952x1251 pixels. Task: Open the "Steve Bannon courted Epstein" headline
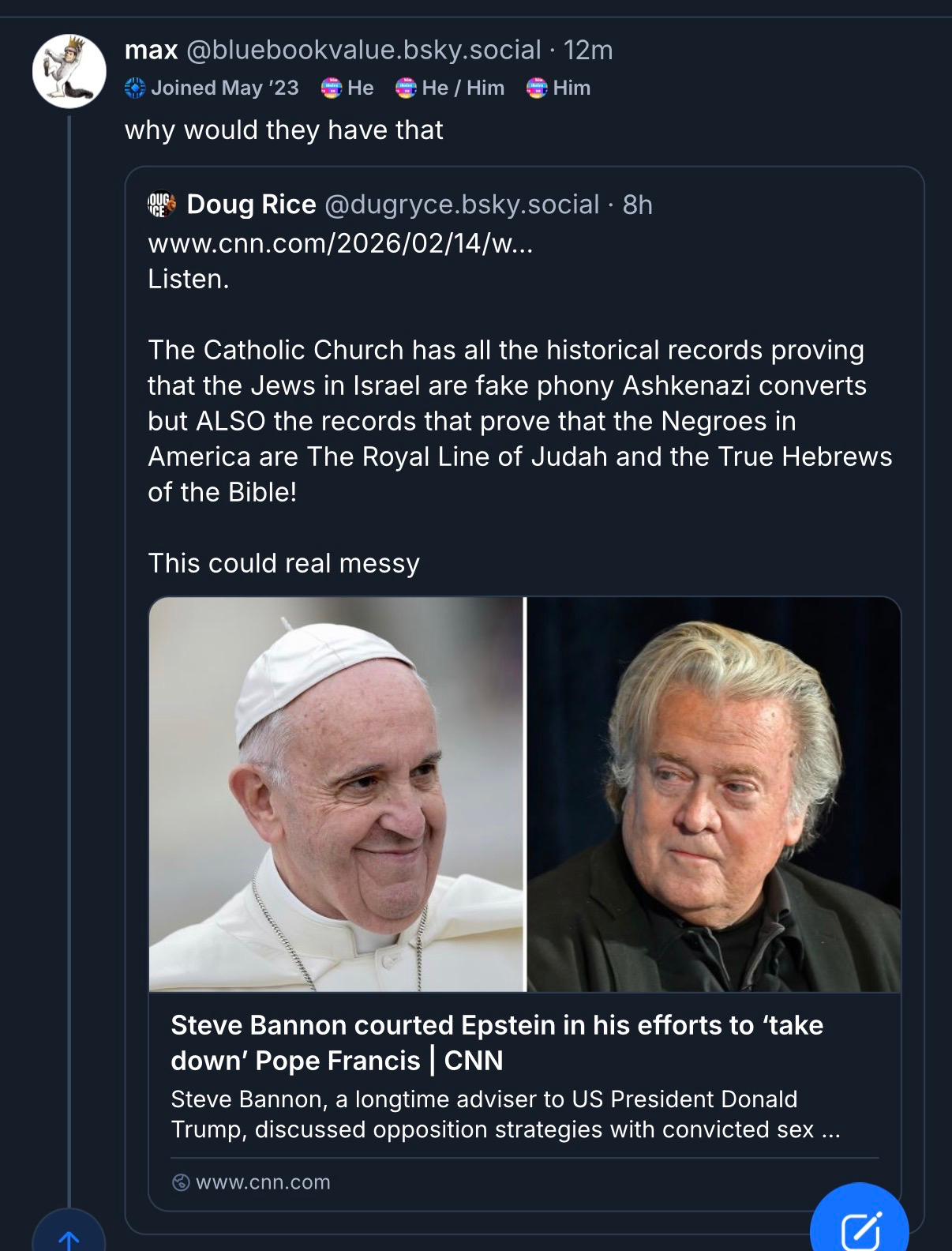pos(497,1042)
